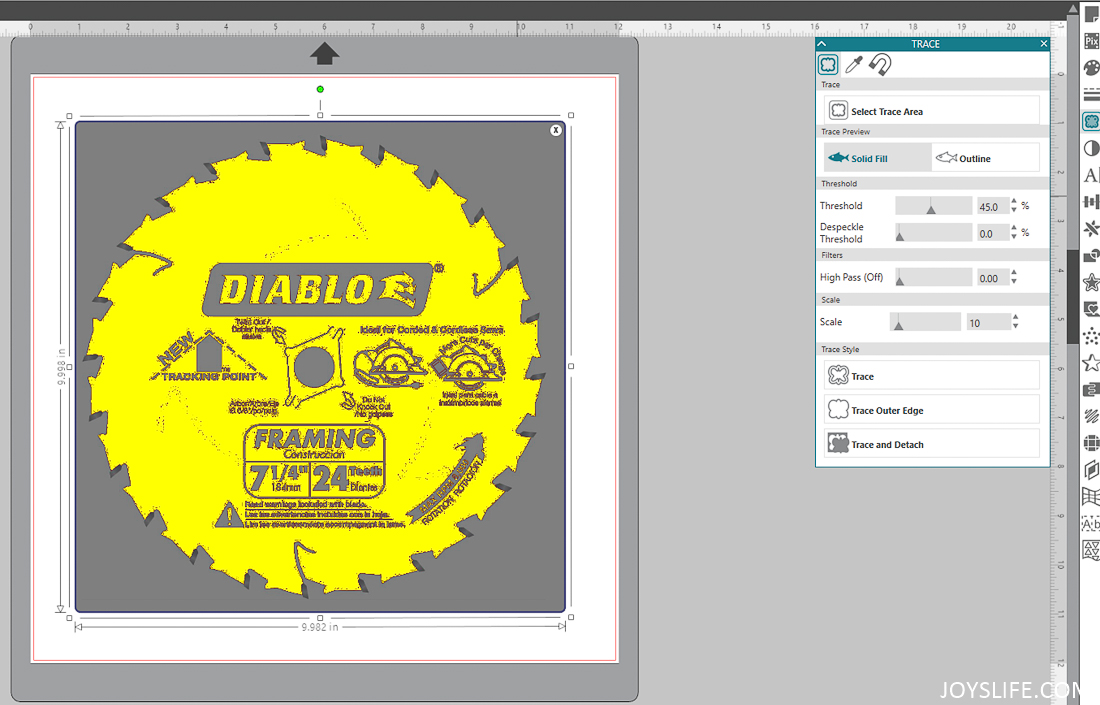Click the Threshold value field 45.0
1100x705 pixels.
tap(993, 206)
